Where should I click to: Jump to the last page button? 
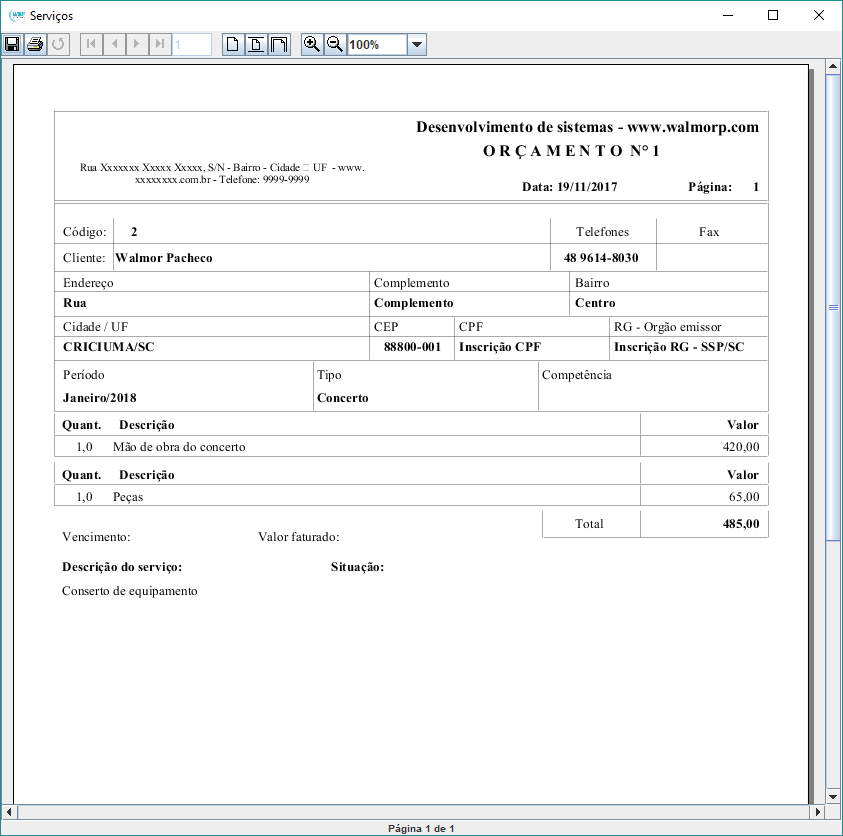160,44
